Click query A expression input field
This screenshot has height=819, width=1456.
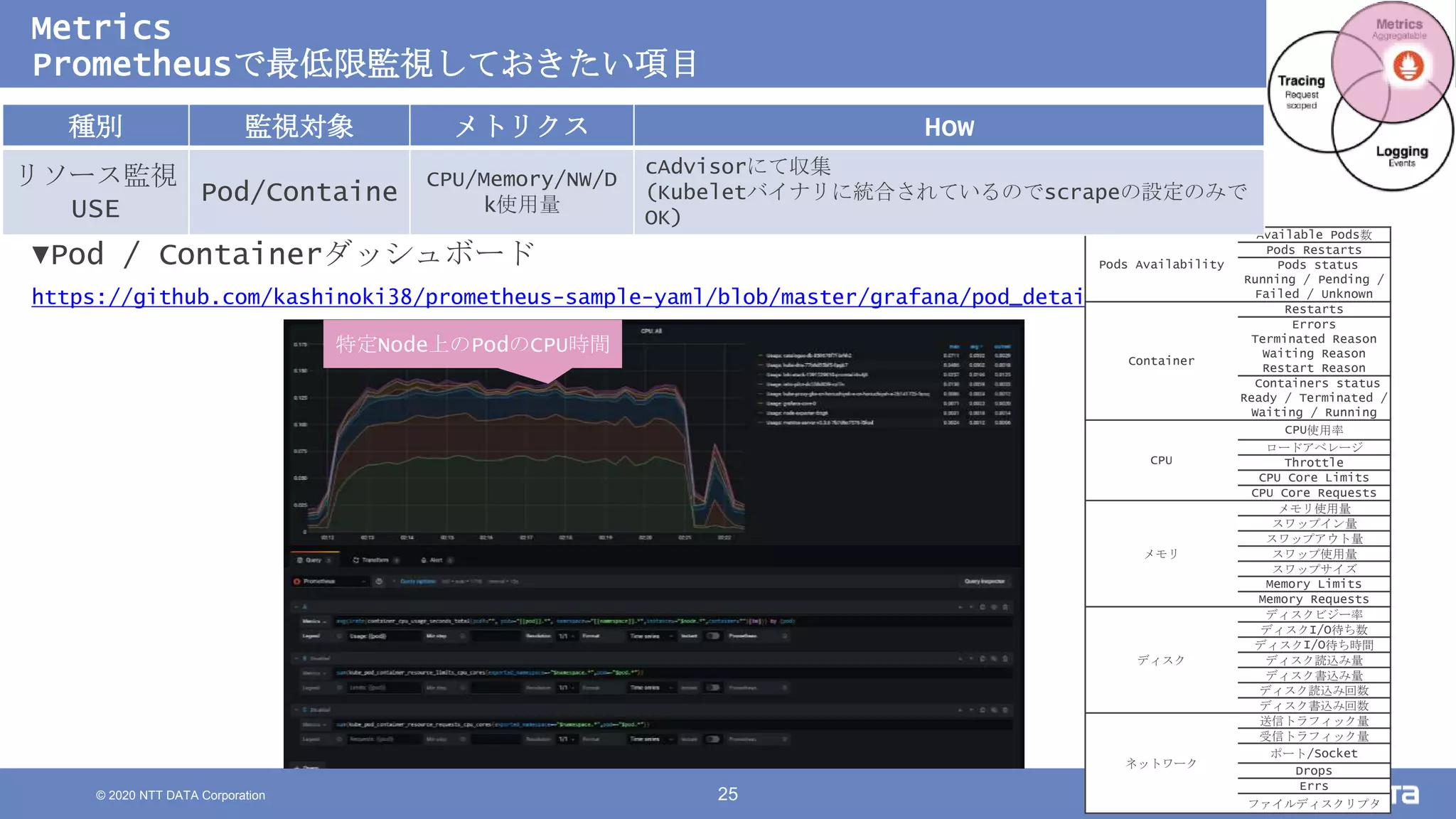pyautogui.click(x=673, y=621)
